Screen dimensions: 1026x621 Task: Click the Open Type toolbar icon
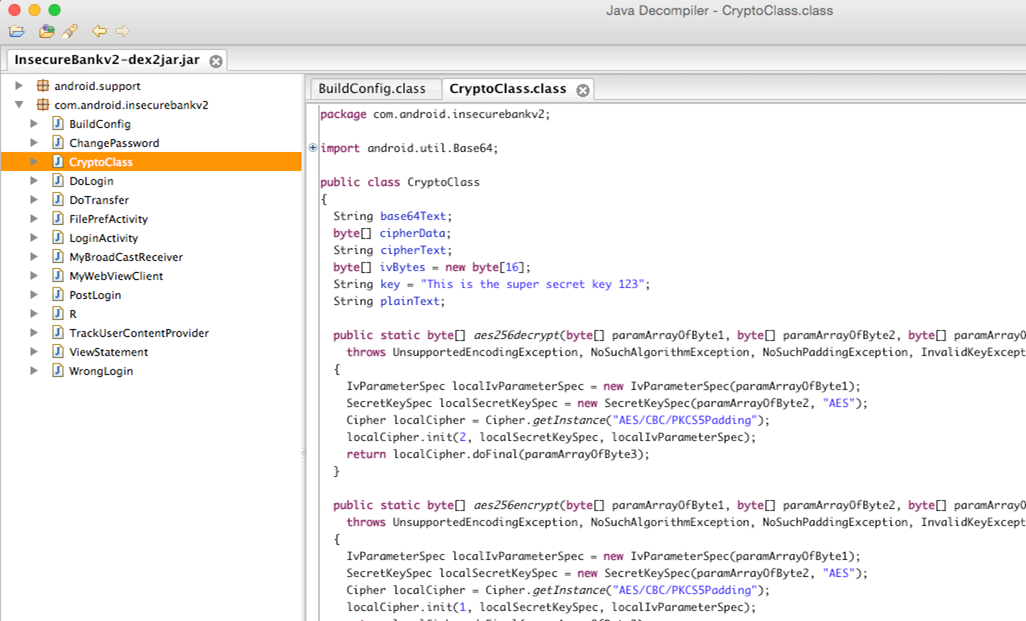coord(46,31)
